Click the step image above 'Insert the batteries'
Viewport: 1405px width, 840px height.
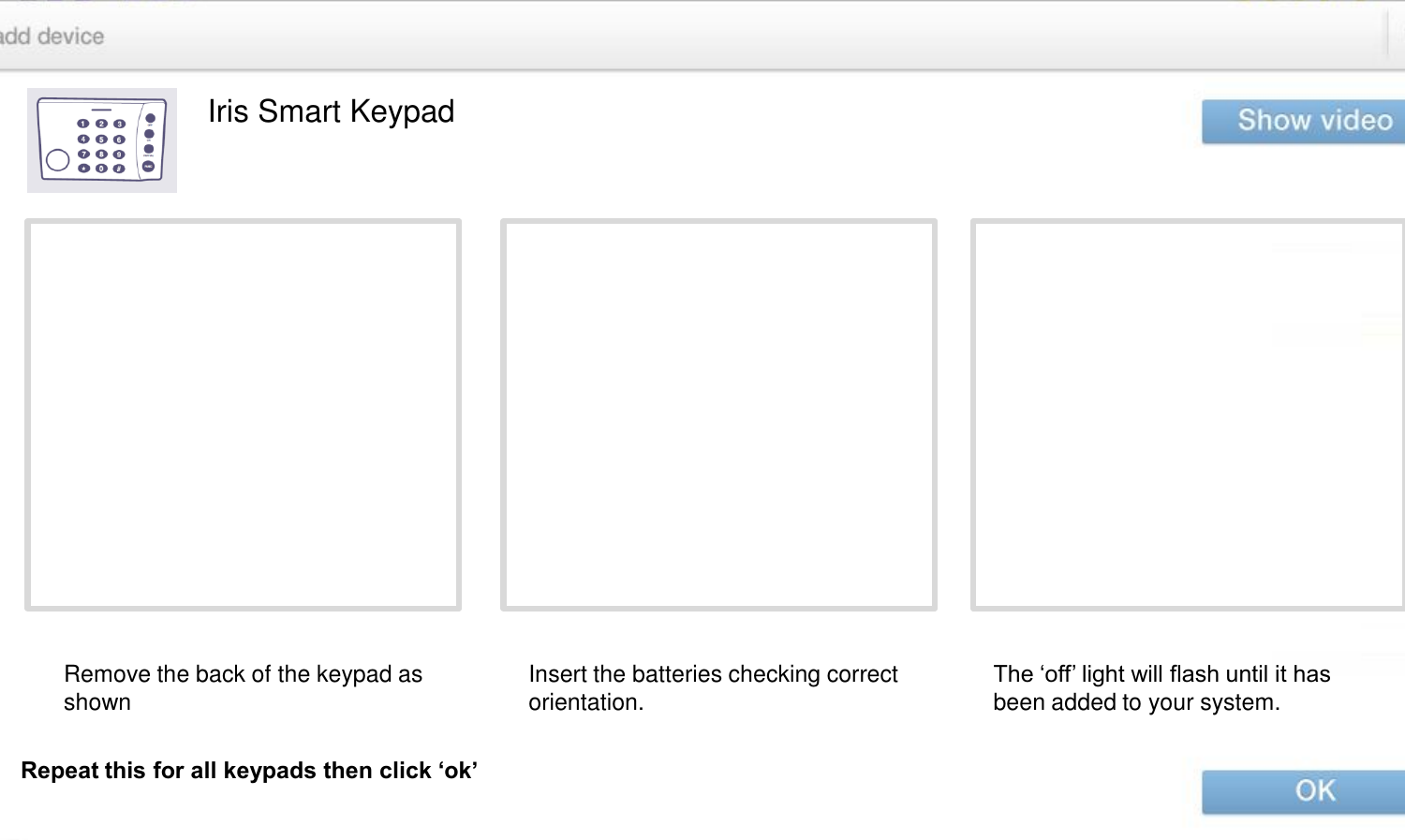718,415
